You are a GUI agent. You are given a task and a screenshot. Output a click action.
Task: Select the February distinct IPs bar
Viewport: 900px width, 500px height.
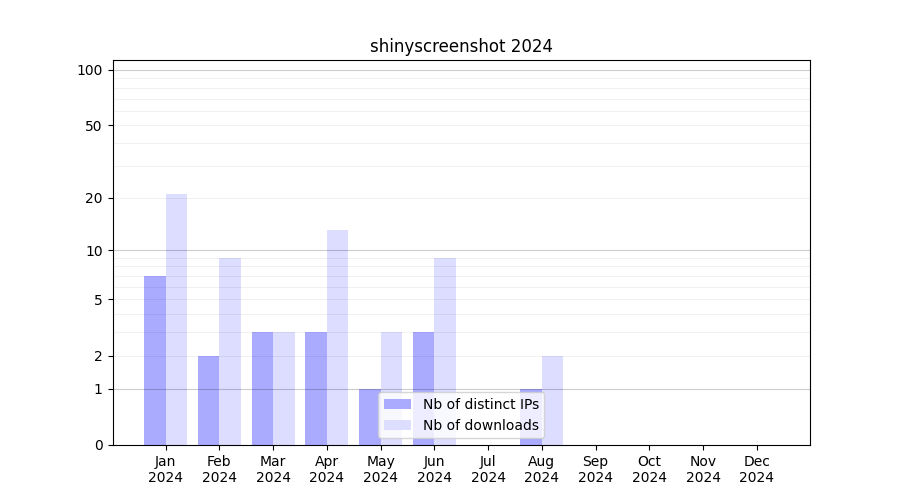click(208, 400)
